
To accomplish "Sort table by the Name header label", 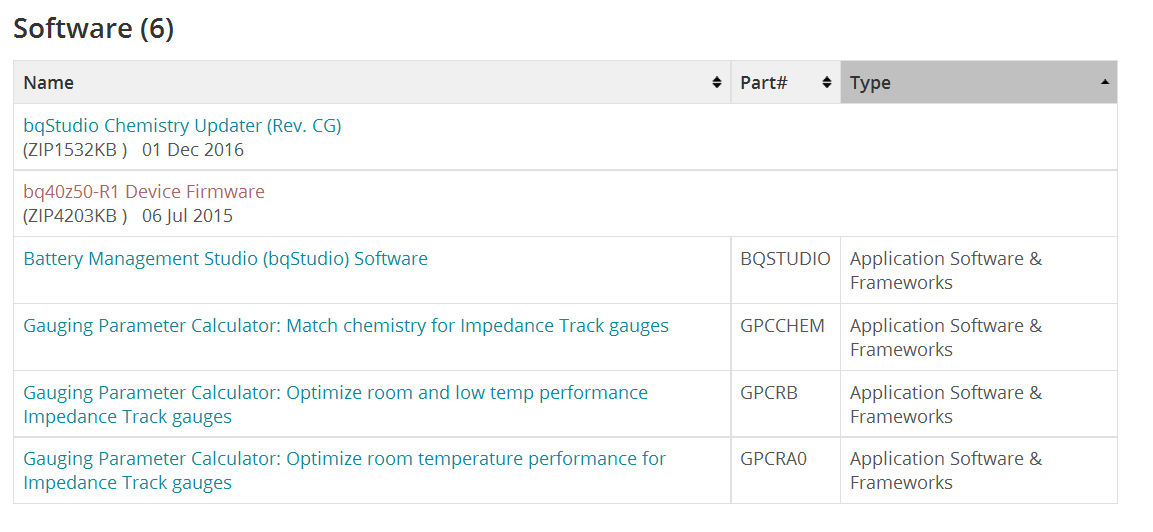I will click(49, 82).
